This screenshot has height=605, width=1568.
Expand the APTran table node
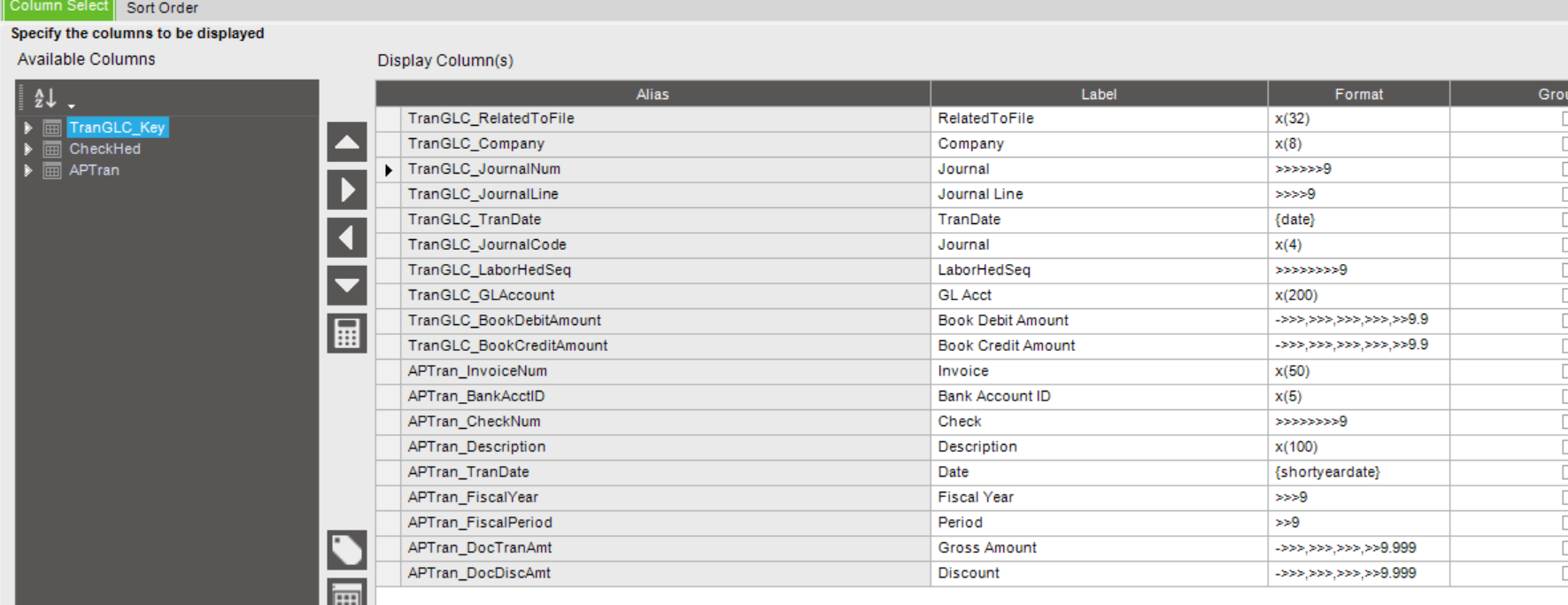click(28, 170)
